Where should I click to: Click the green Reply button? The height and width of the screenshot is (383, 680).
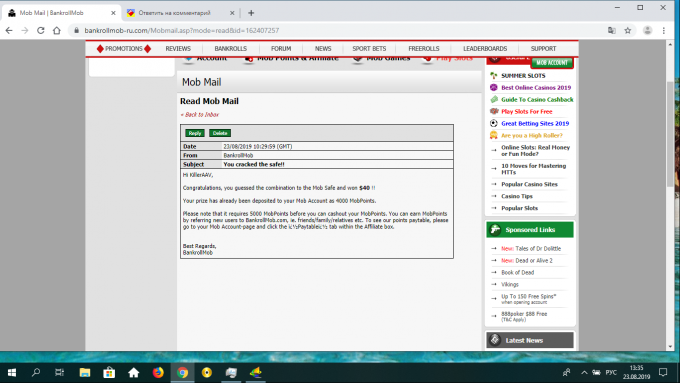[x=195, y=133]
